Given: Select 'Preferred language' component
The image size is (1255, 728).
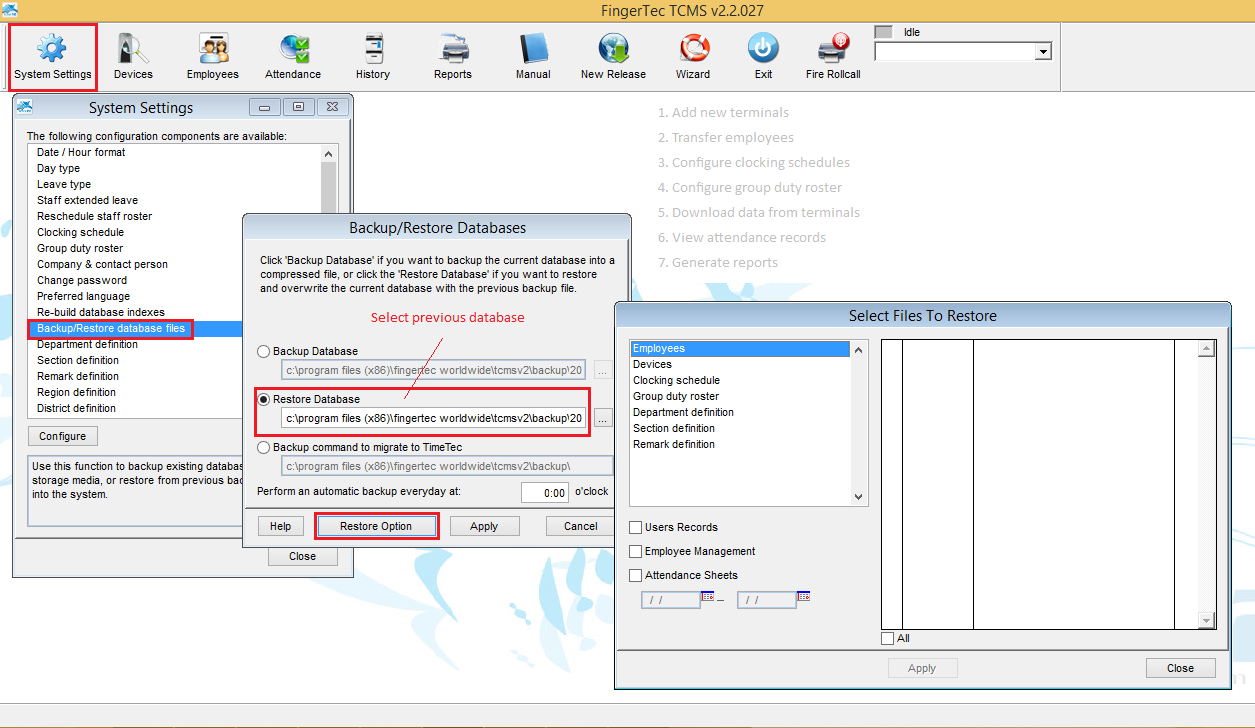Looking at the screenshot, I should point(83,296).
